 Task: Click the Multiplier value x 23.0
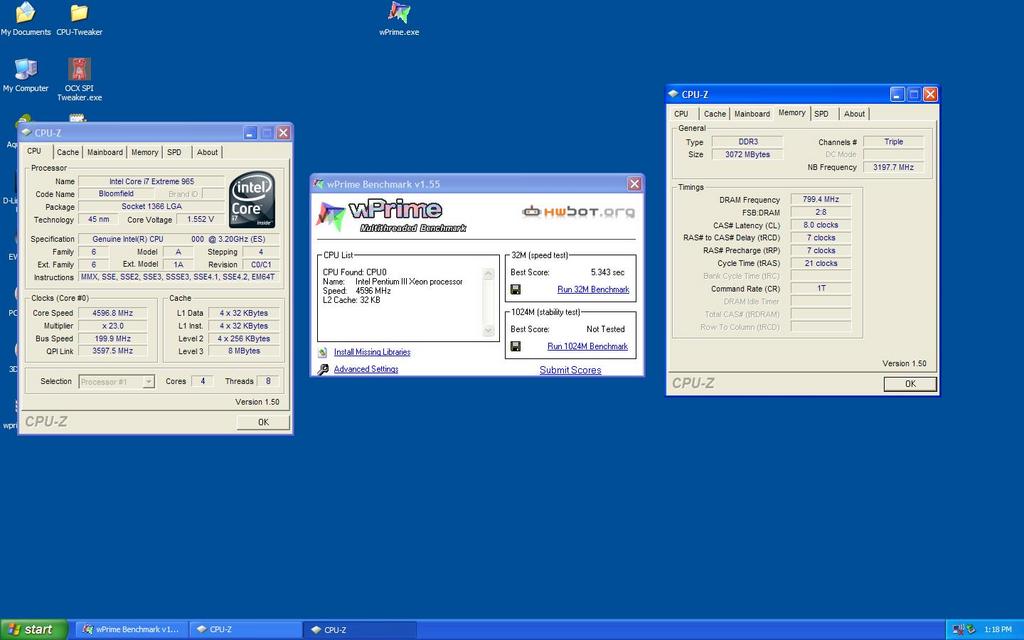click(x=112, y=326)
